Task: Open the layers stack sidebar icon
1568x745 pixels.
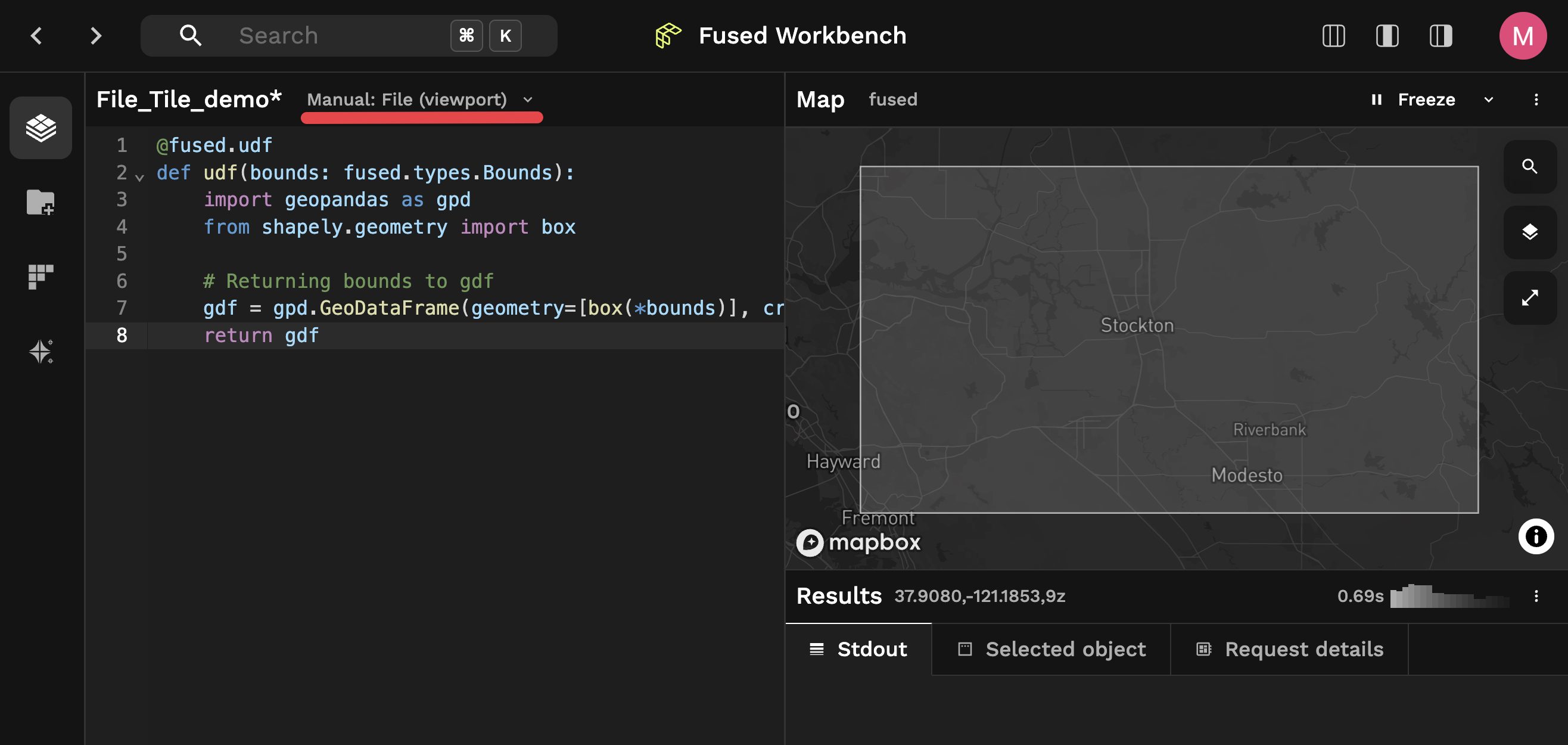Action: pyautogui.click(x=41, y=128)
